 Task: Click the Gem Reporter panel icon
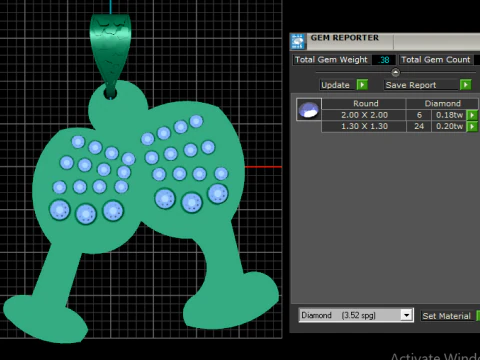[x=298, y=42]
